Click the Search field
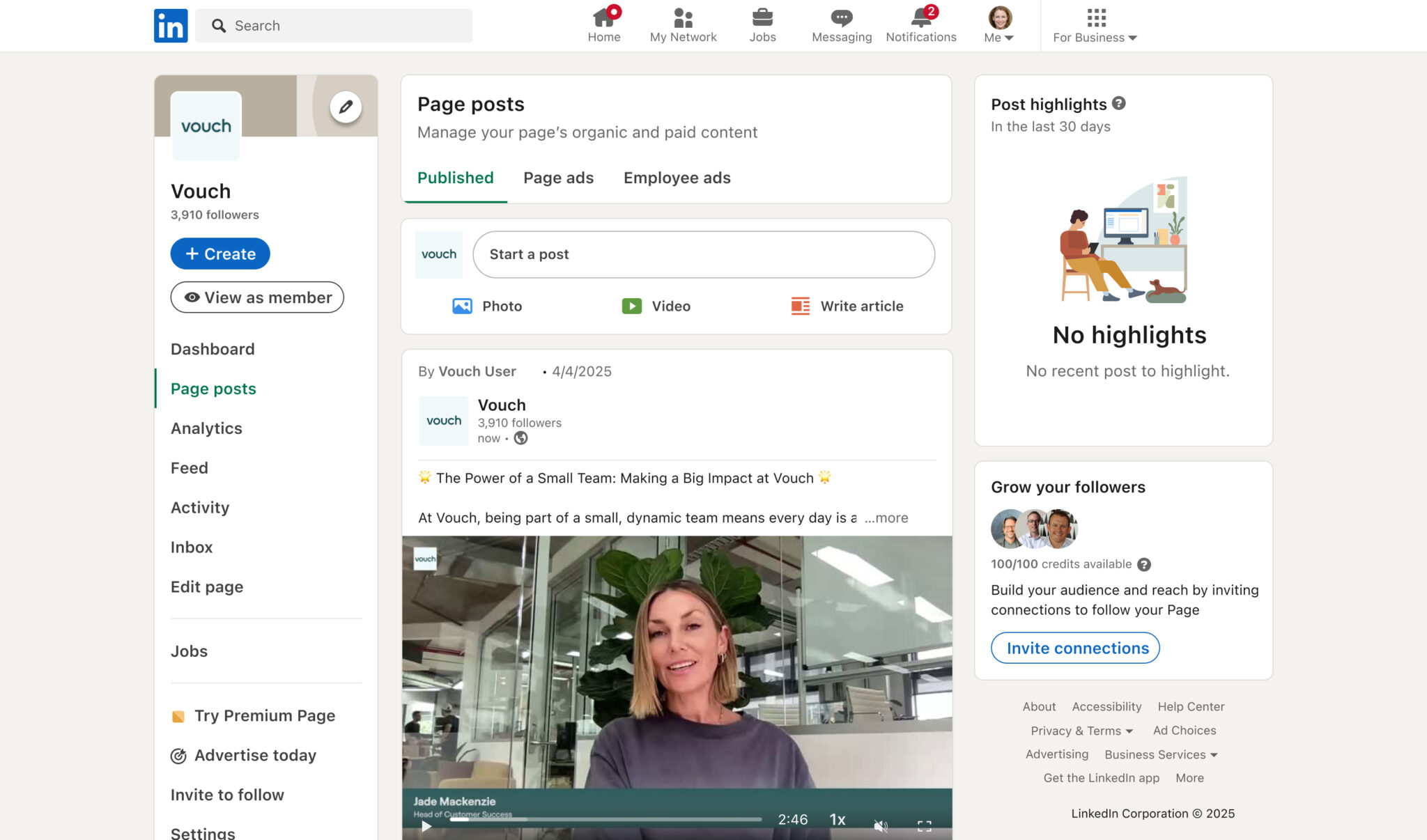Image resolution: width=1427 pixels, height=840 pixels. point(334,26)
